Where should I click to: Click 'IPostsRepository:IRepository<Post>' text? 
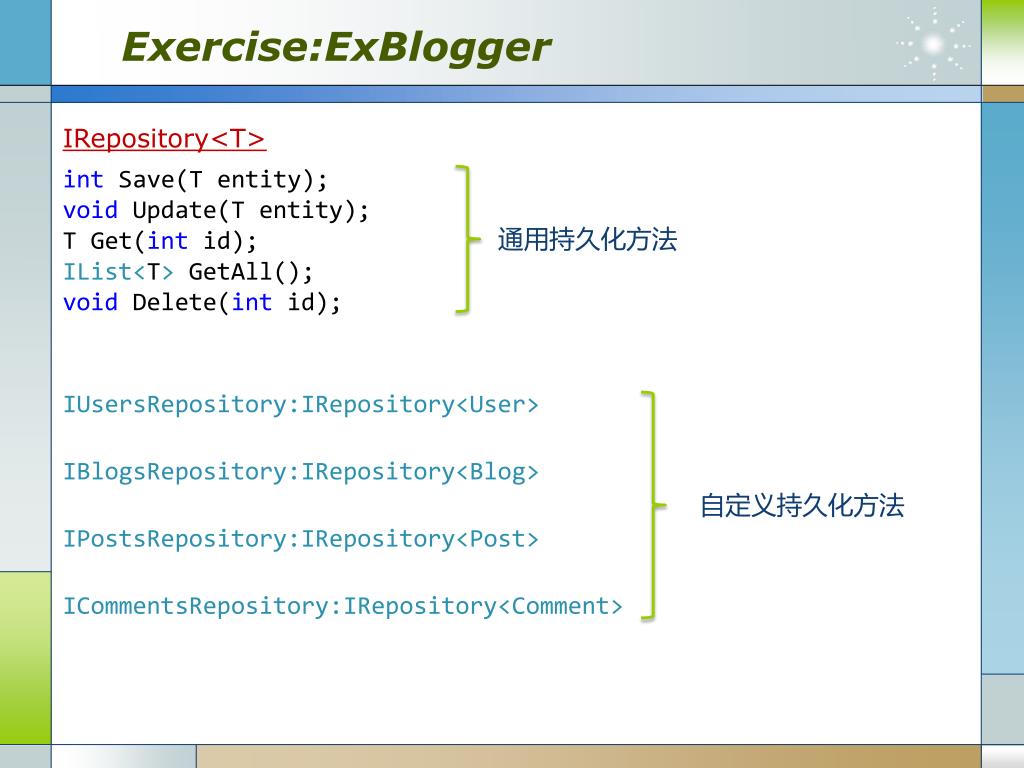pyautogui.click(x=300, y=539)
